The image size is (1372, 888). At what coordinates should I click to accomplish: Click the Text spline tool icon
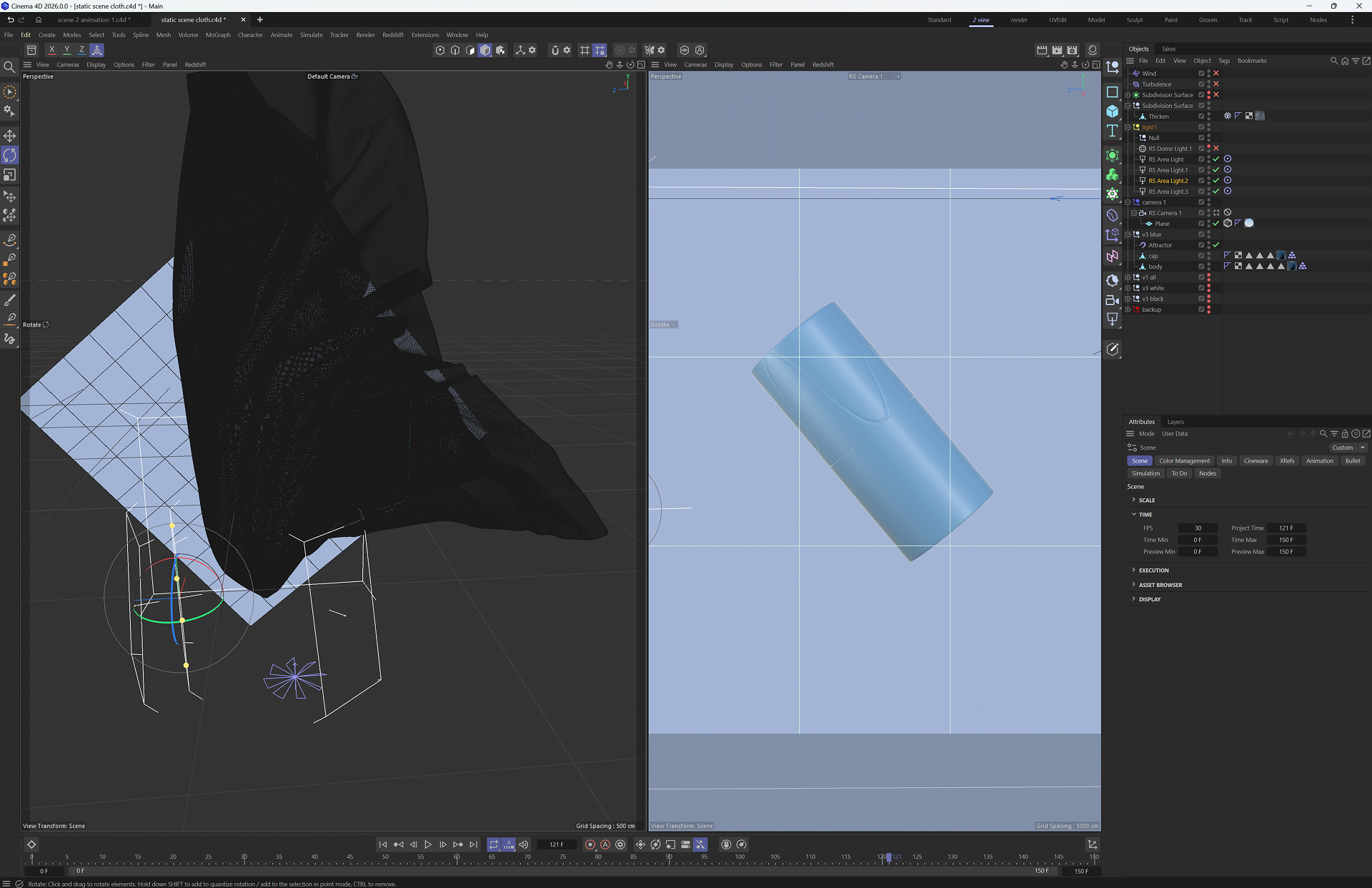(1113, 131)
